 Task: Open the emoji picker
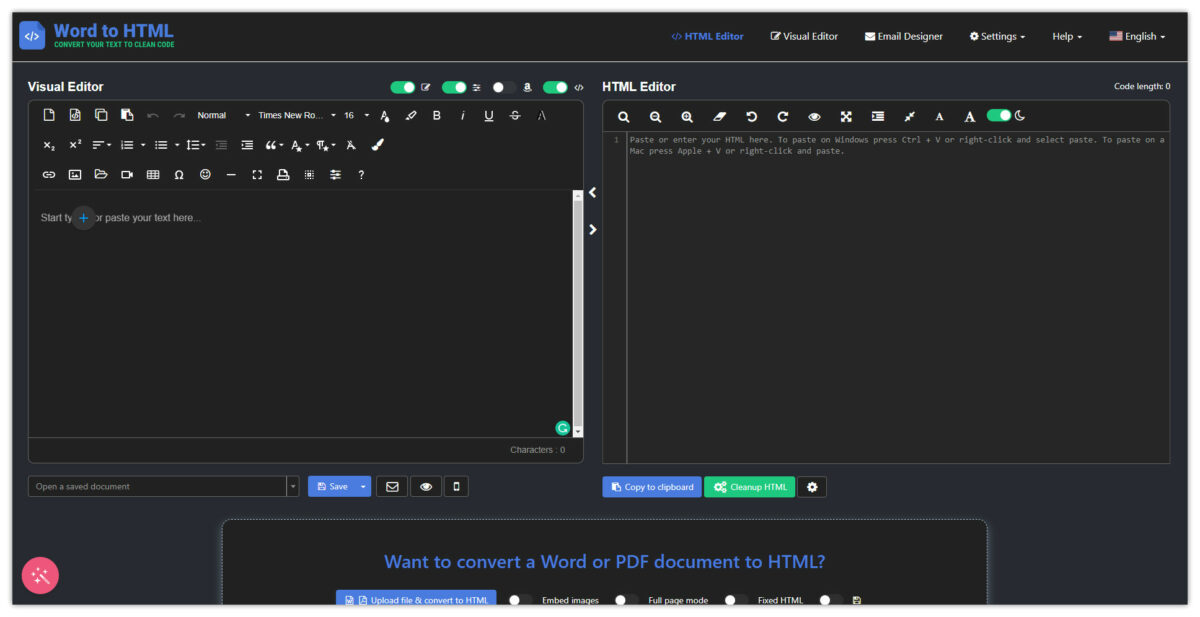click(205, 175)
